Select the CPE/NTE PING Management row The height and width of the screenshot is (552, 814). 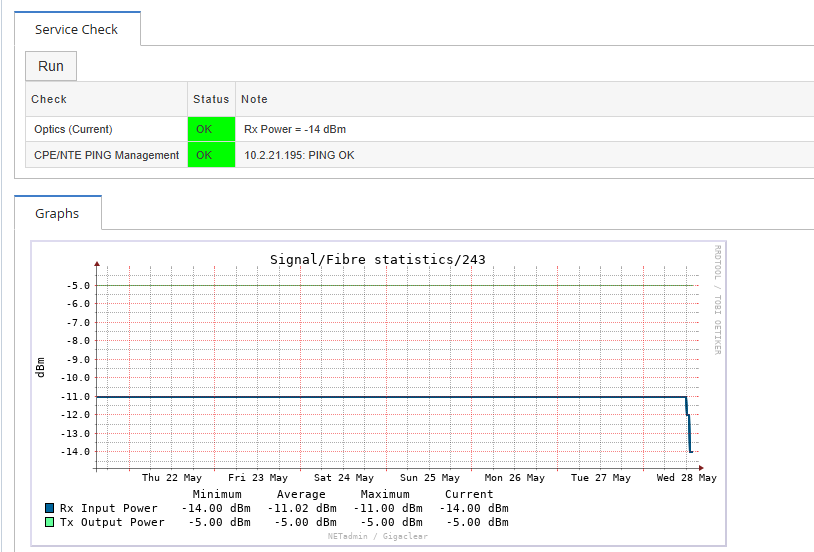(106, 155)
